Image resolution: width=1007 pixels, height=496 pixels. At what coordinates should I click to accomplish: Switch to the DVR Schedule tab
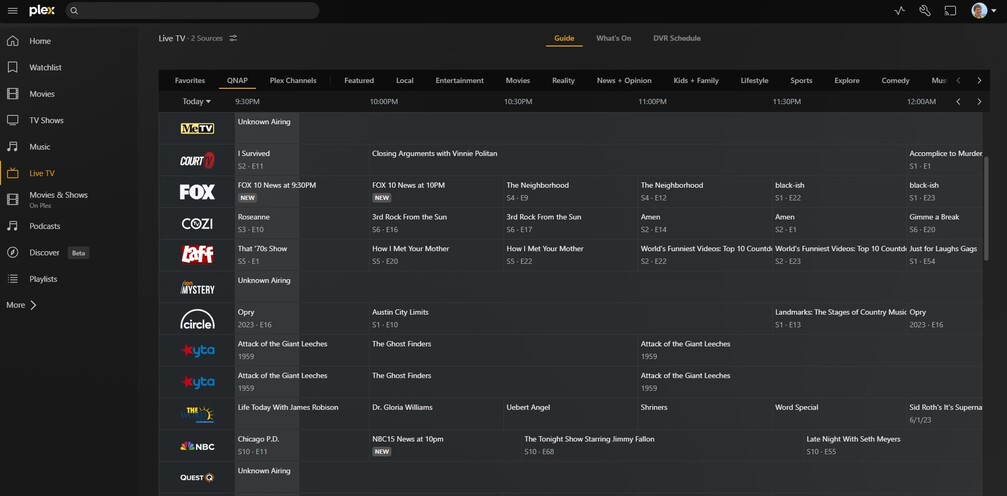pos(677,39)
